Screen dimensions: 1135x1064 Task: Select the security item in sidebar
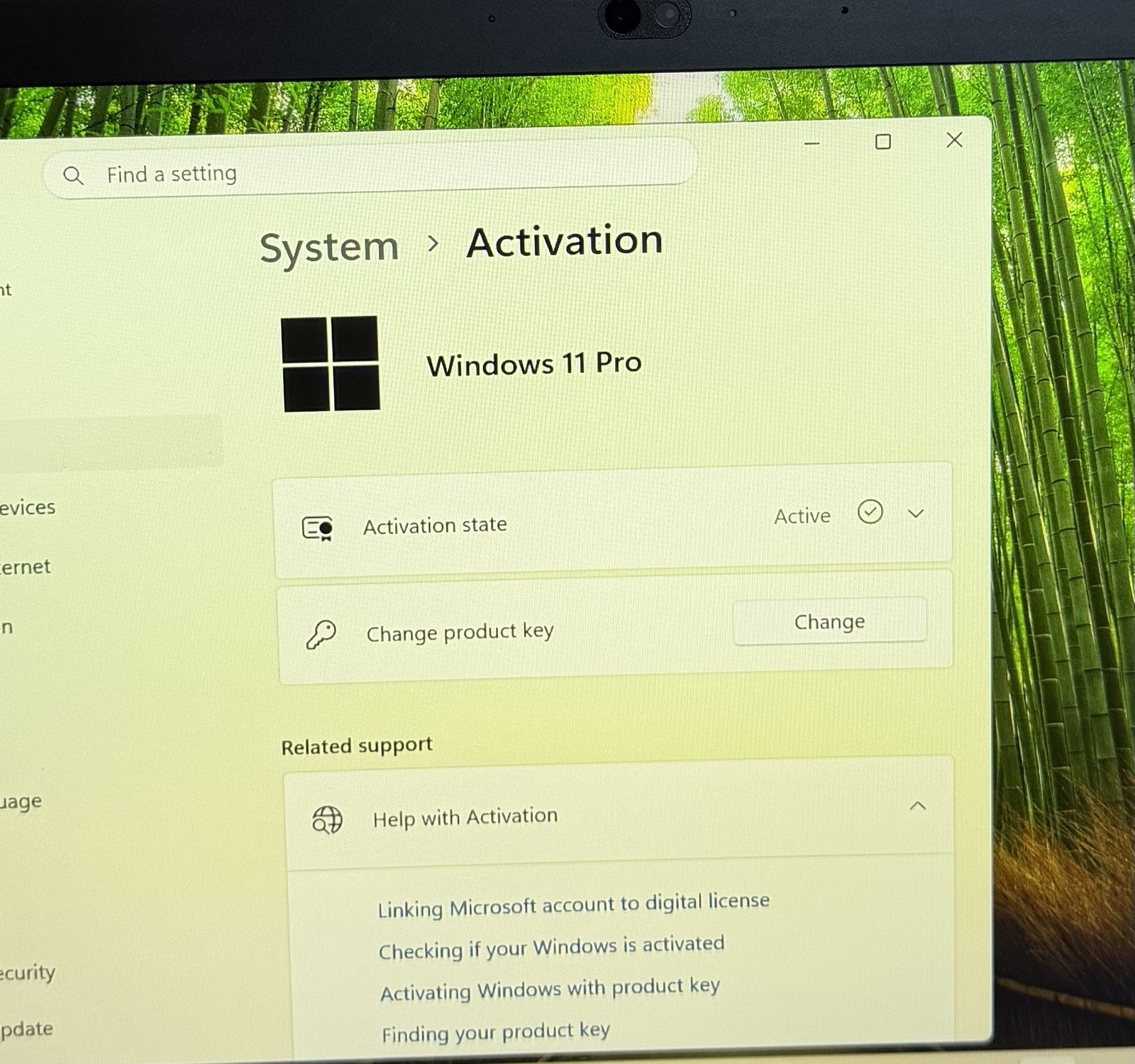click(28, 972)
